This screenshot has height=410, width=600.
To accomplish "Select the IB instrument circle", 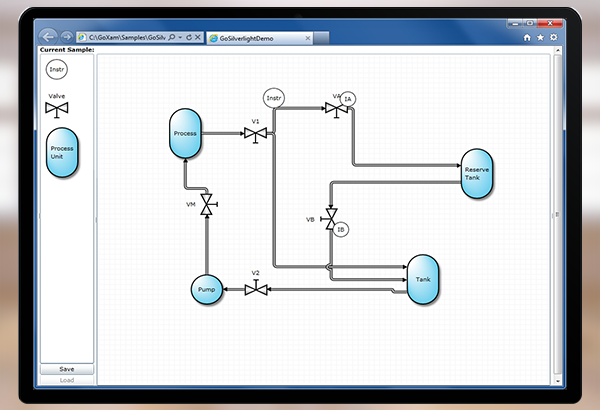I will [x=341, y=229].
